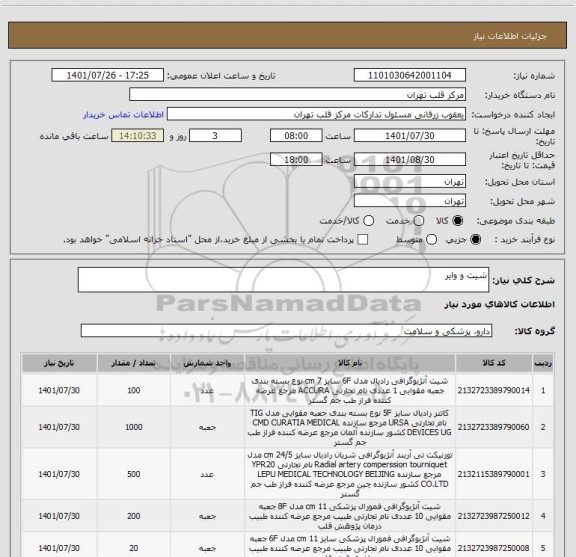
Task: Select the خدمت radio button
Action: click(x=419, y=220)
